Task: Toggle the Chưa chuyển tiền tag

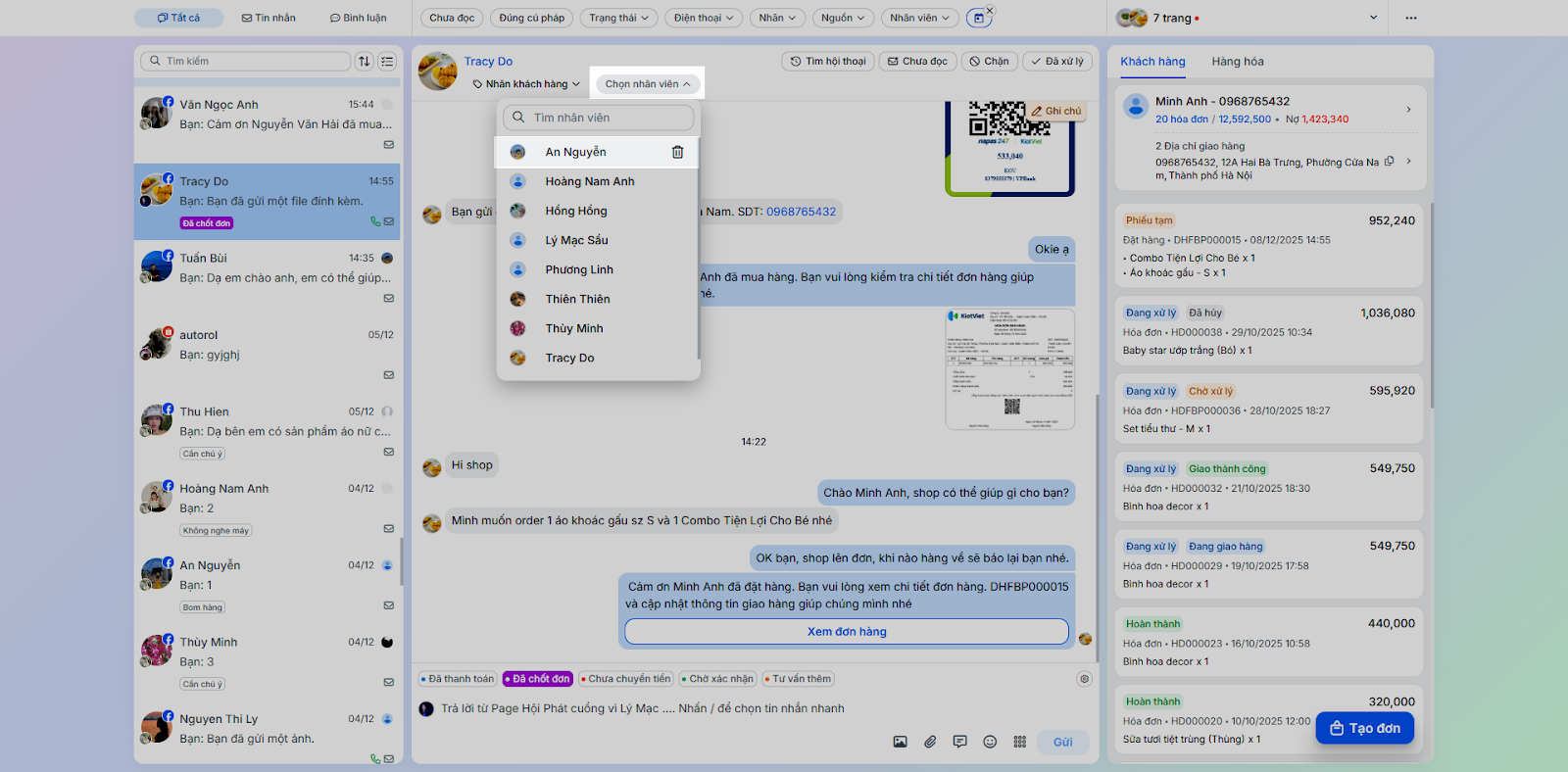Action: click(x=625, y=679)
